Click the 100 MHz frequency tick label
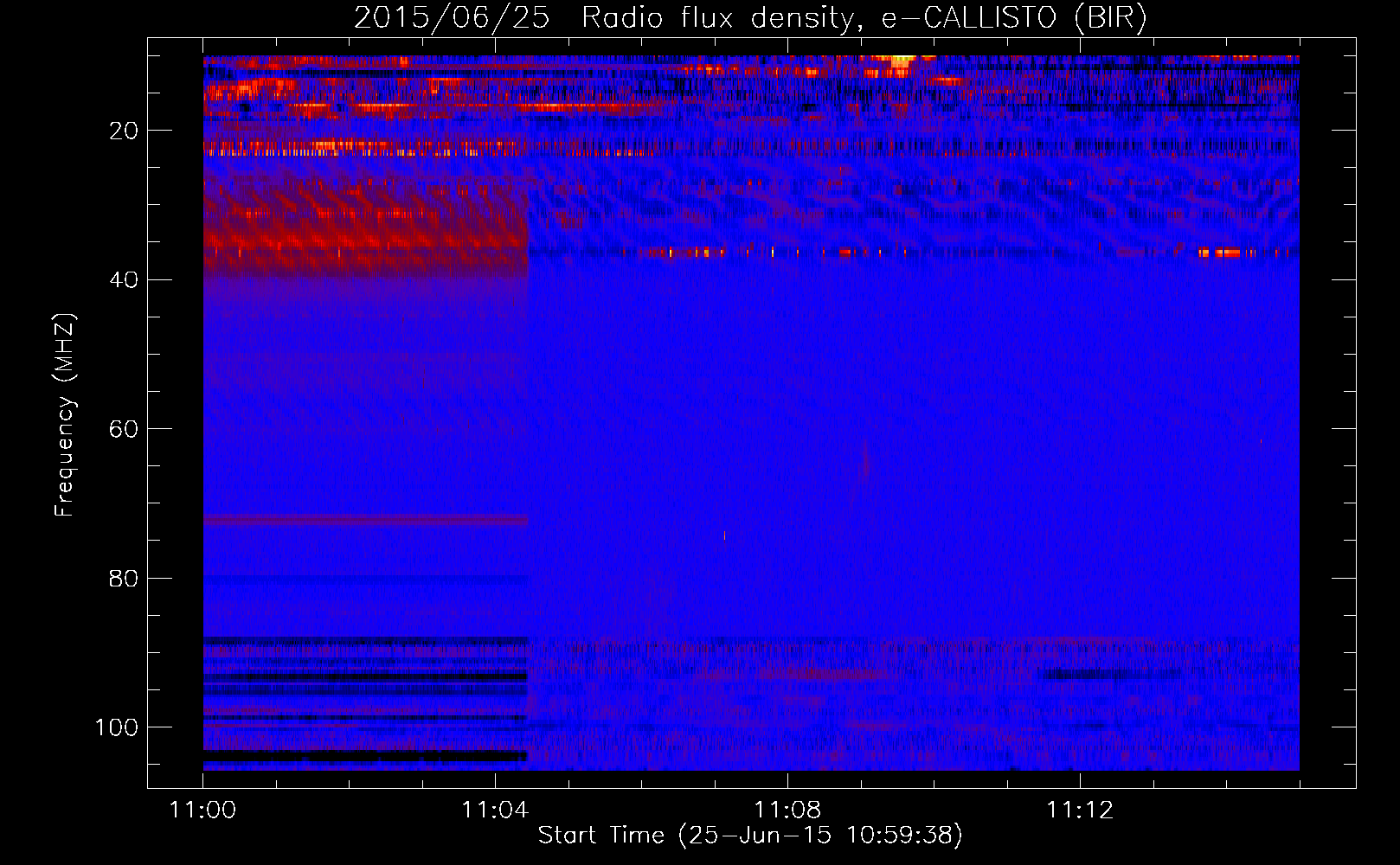The image size is (1400, 865). click(x=117, y=727)
